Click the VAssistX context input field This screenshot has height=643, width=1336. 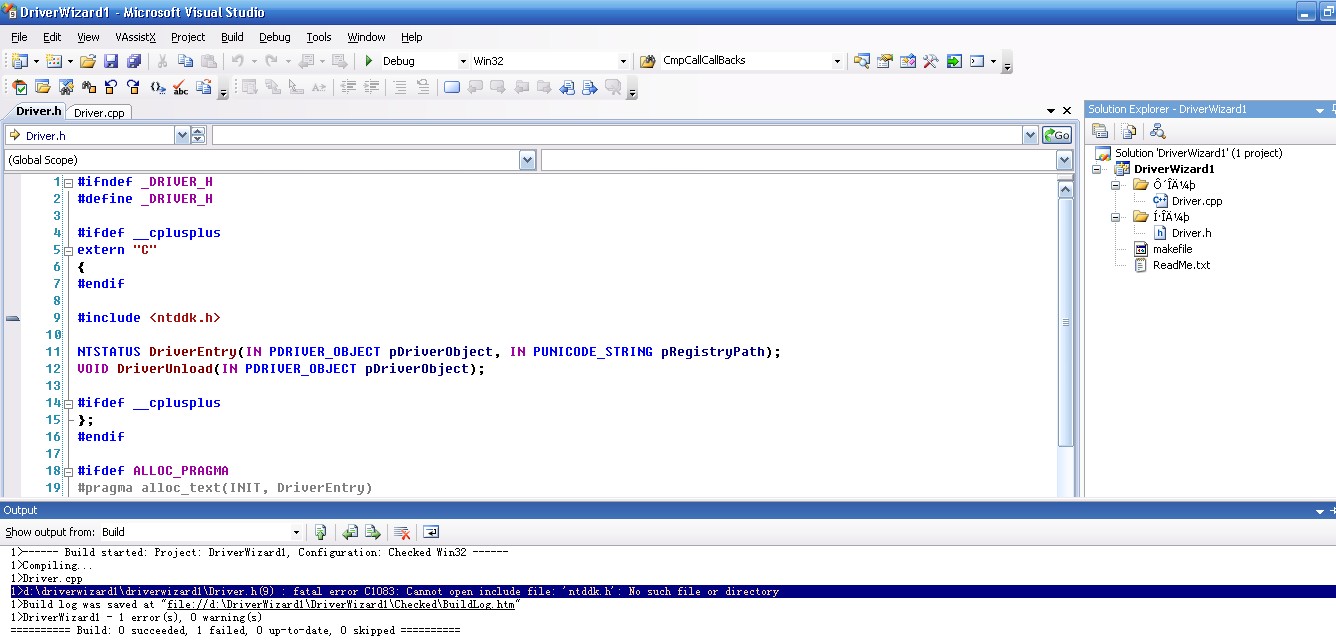click(616, 135)
